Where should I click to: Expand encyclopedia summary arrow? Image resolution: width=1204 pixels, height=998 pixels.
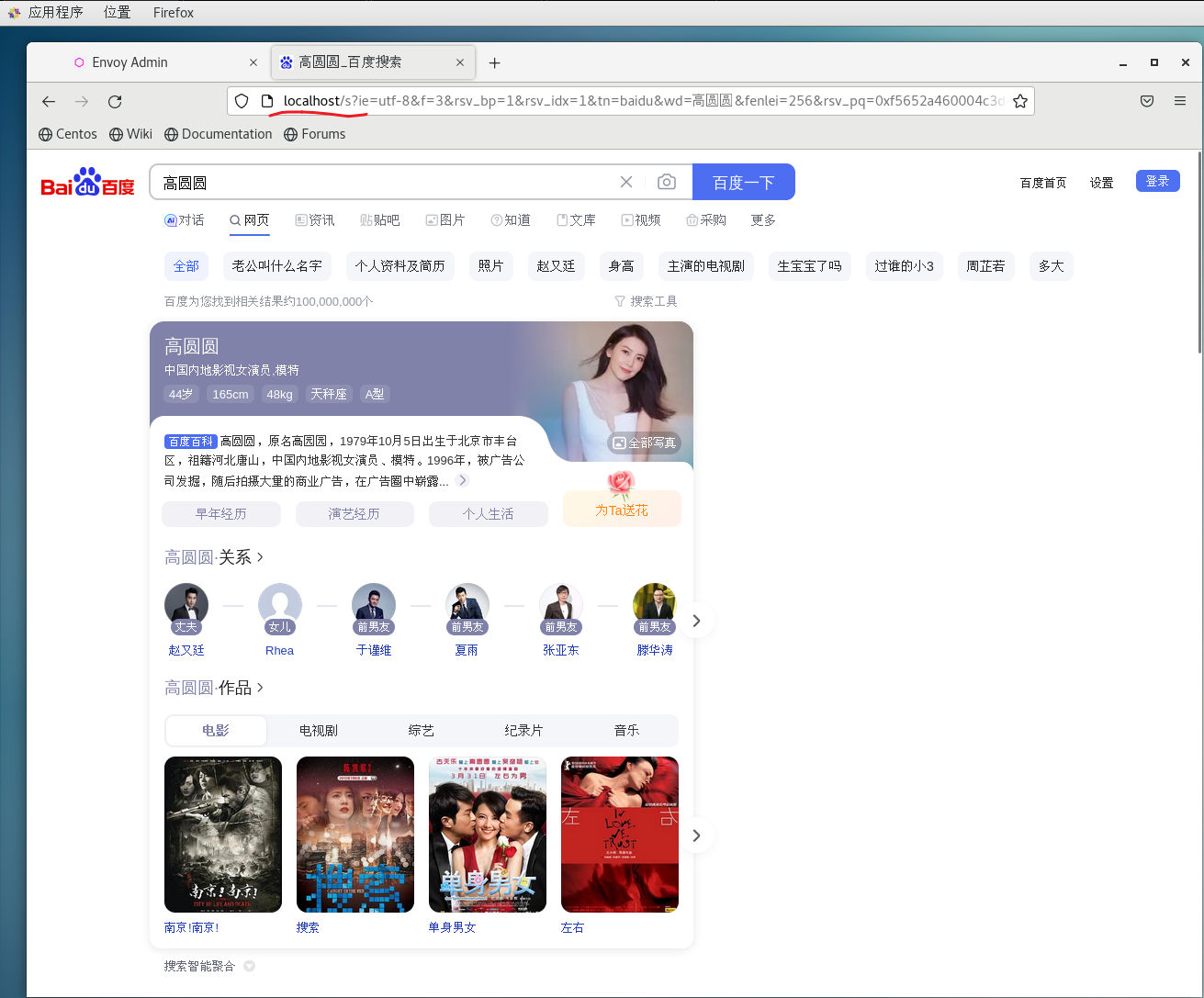[x=463, y=480]
